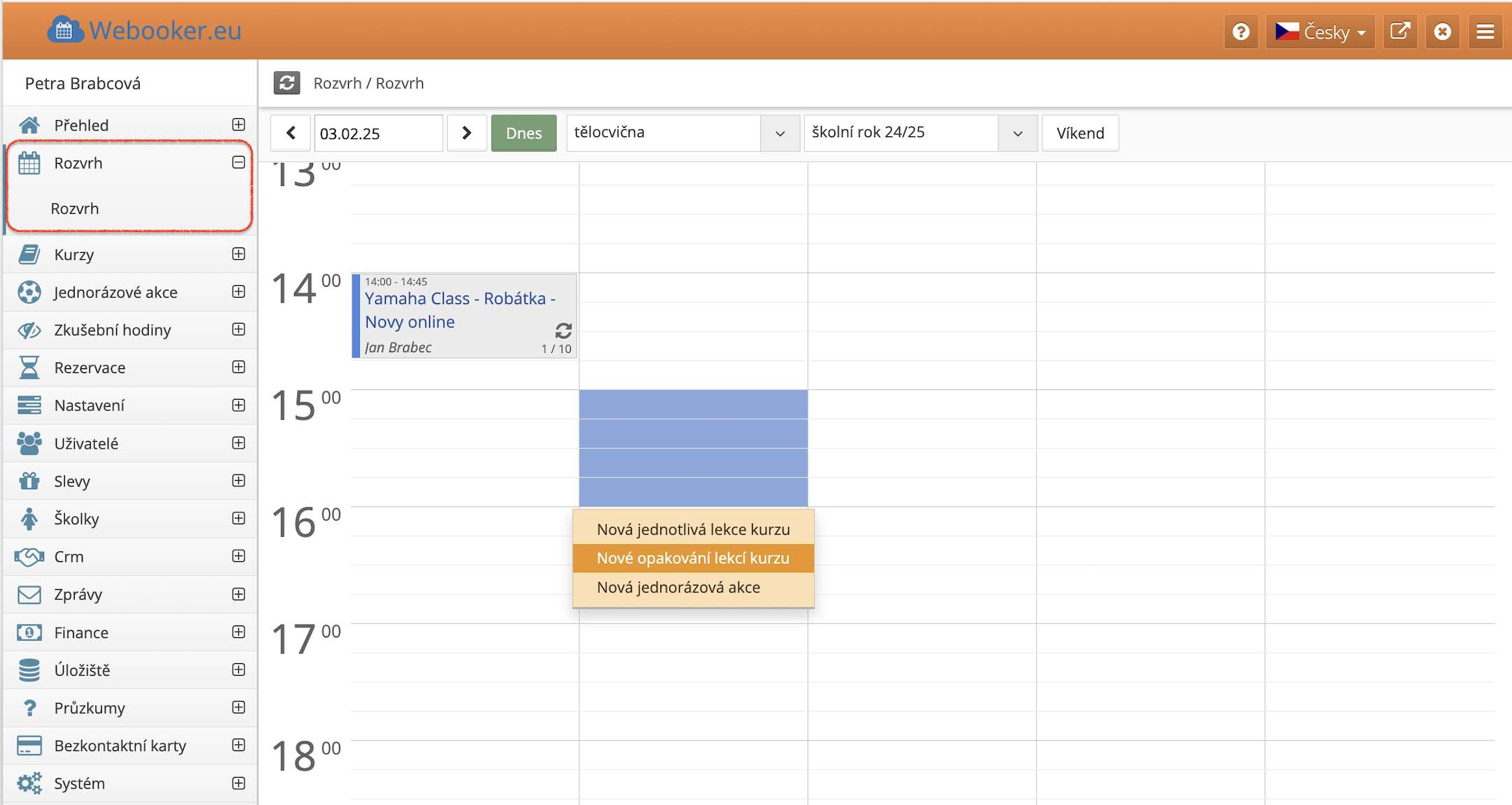Open the Česky language dropdown
Image resolution: width=1512 pixels, height=805 pixels.
pyautogui.click(x=1320, y=32)
